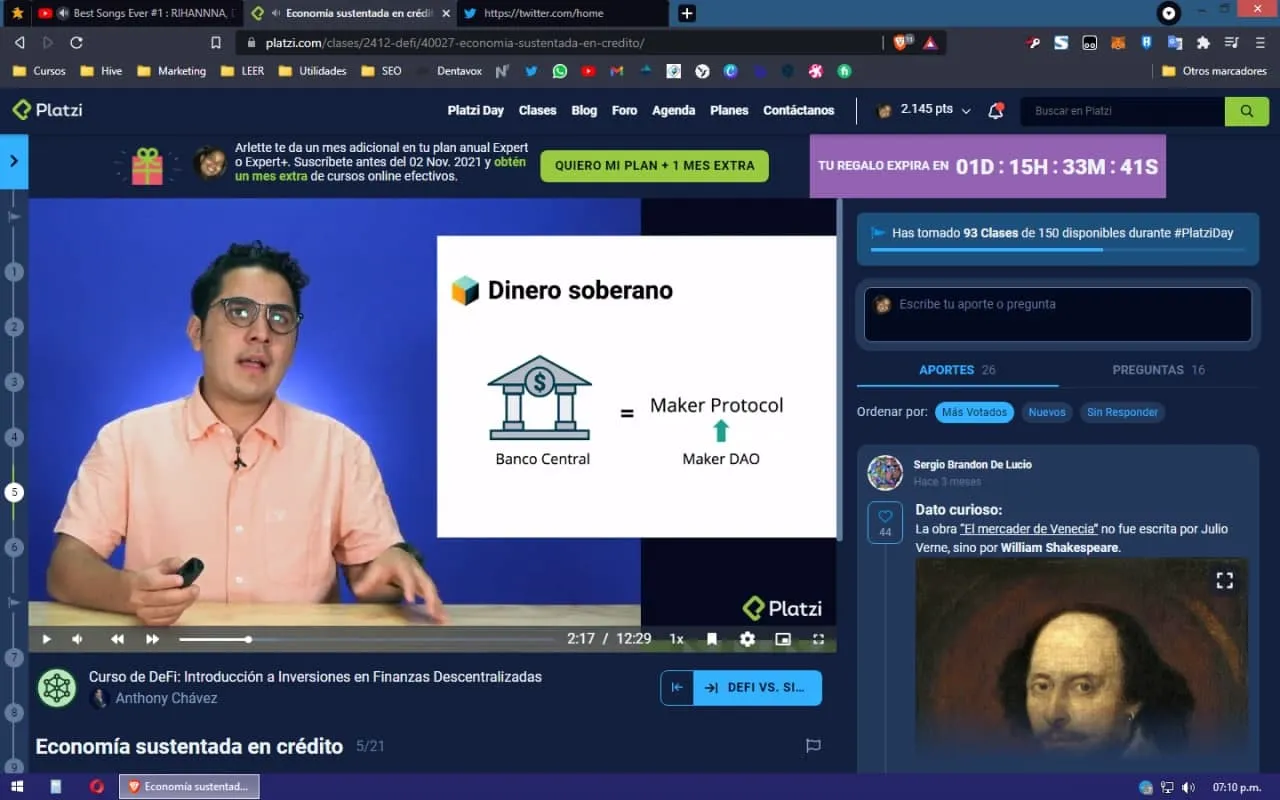Open the Agenda menu item
1280x800 pixels.
674,110
